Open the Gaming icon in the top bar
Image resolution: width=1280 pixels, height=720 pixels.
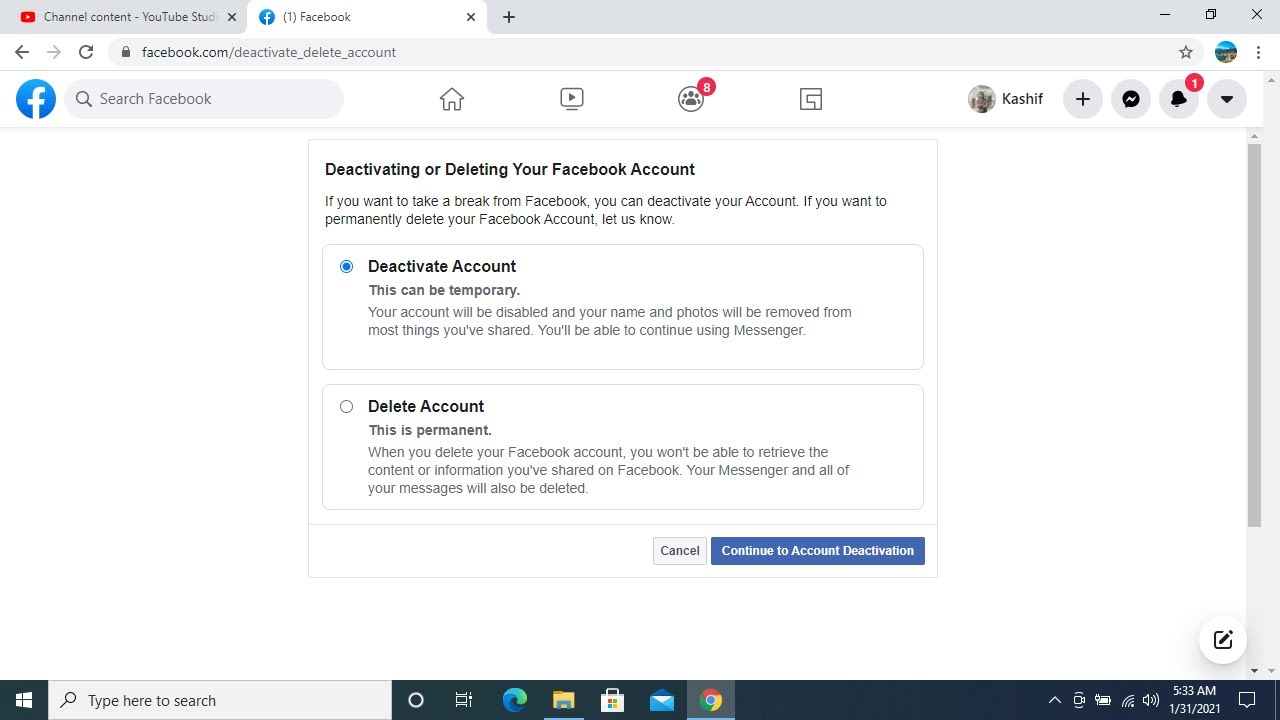pos(811,99)
